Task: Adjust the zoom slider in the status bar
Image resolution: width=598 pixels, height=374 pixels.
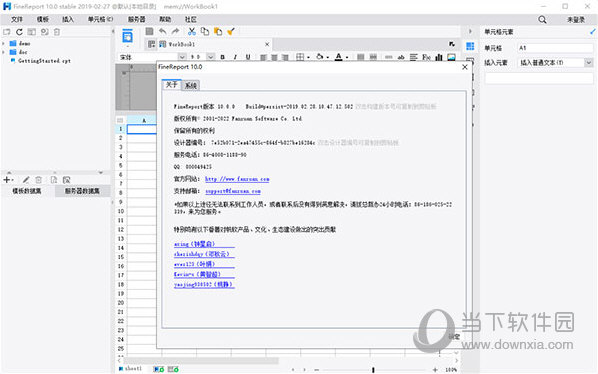Action: tap(373, 369)
